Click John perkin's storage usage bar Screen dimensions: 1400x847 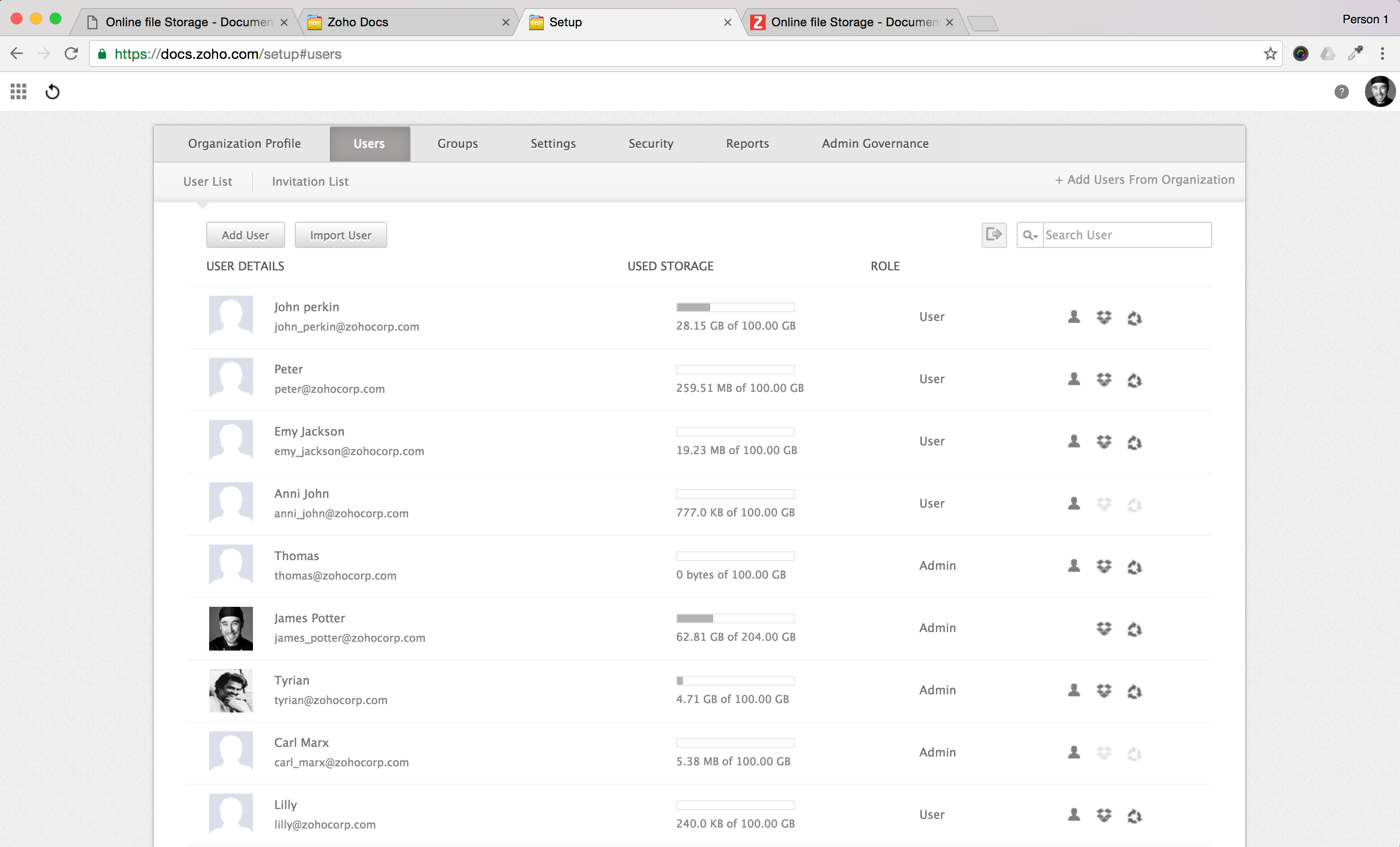[735, 307]
